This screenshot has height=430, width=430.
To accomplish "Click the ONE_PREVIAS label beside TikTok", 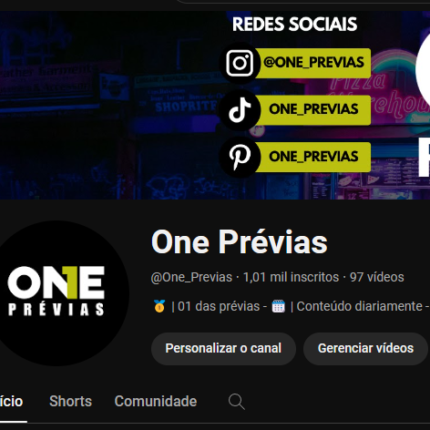I will pyautogui.click(x=314, y=110).
